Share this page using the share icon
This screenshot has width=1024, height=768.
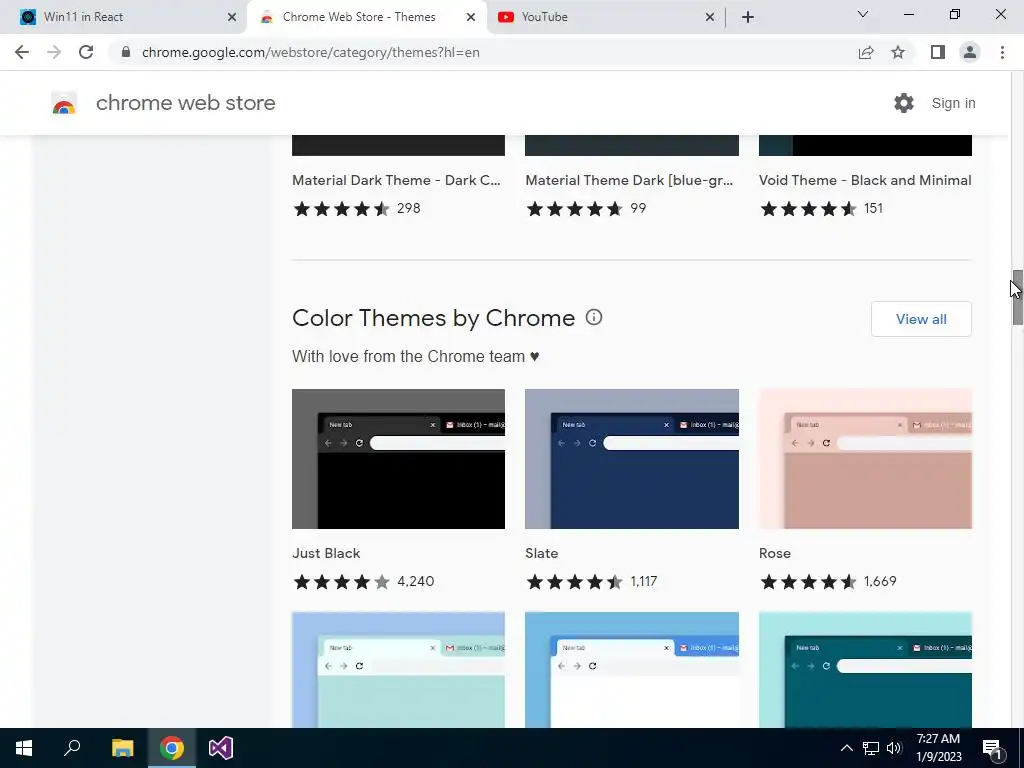866,52
